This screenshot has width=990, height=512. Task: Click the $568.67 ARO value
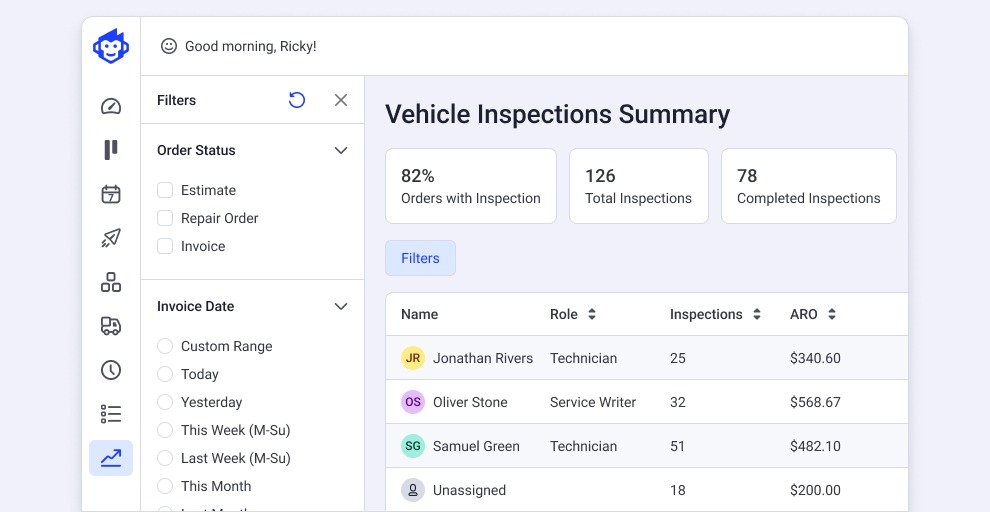coord(815,402)
